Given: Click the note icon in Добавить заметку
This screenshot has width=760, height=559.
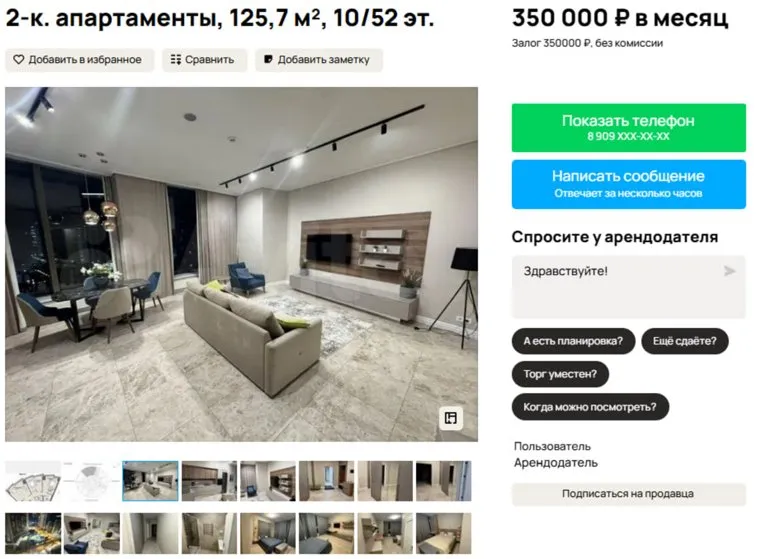Looking at the screenshot, I should pyautogui.click(x=268, y=59).
